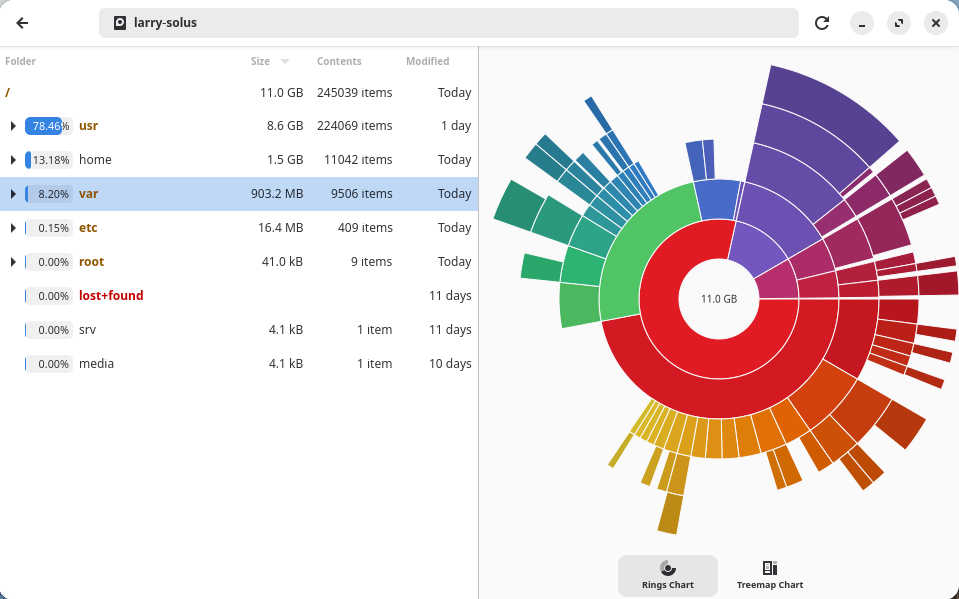
Task: Sort by the Modified column header
Action: click(427, 61)
